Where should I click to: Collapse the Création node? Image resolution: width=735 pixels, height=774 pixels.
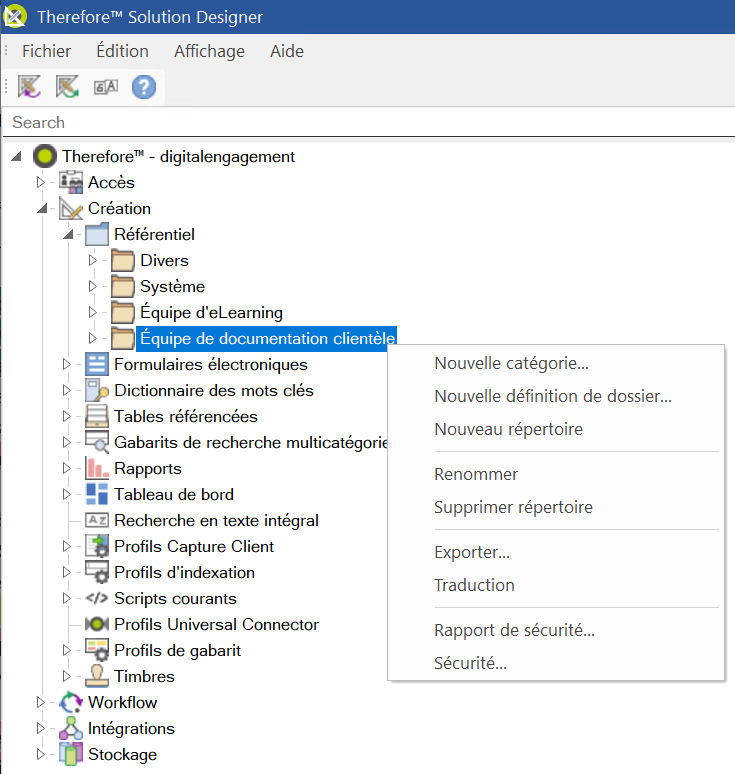coord(42,208)
